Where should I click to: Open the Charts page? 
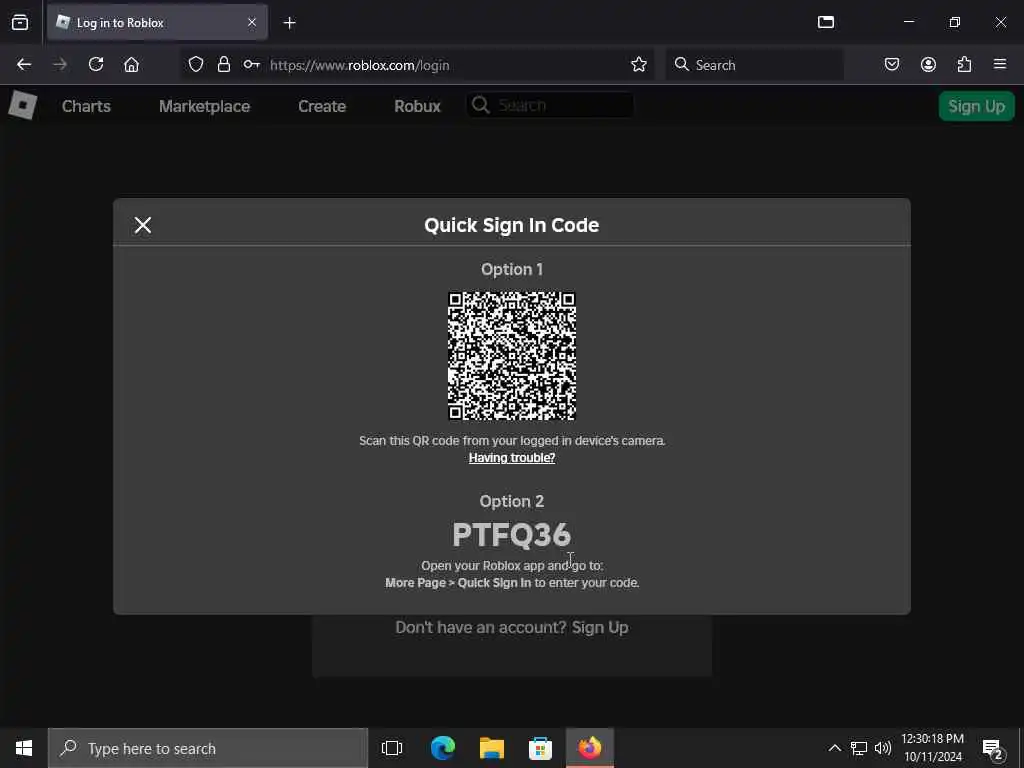[x=86, y=106]
